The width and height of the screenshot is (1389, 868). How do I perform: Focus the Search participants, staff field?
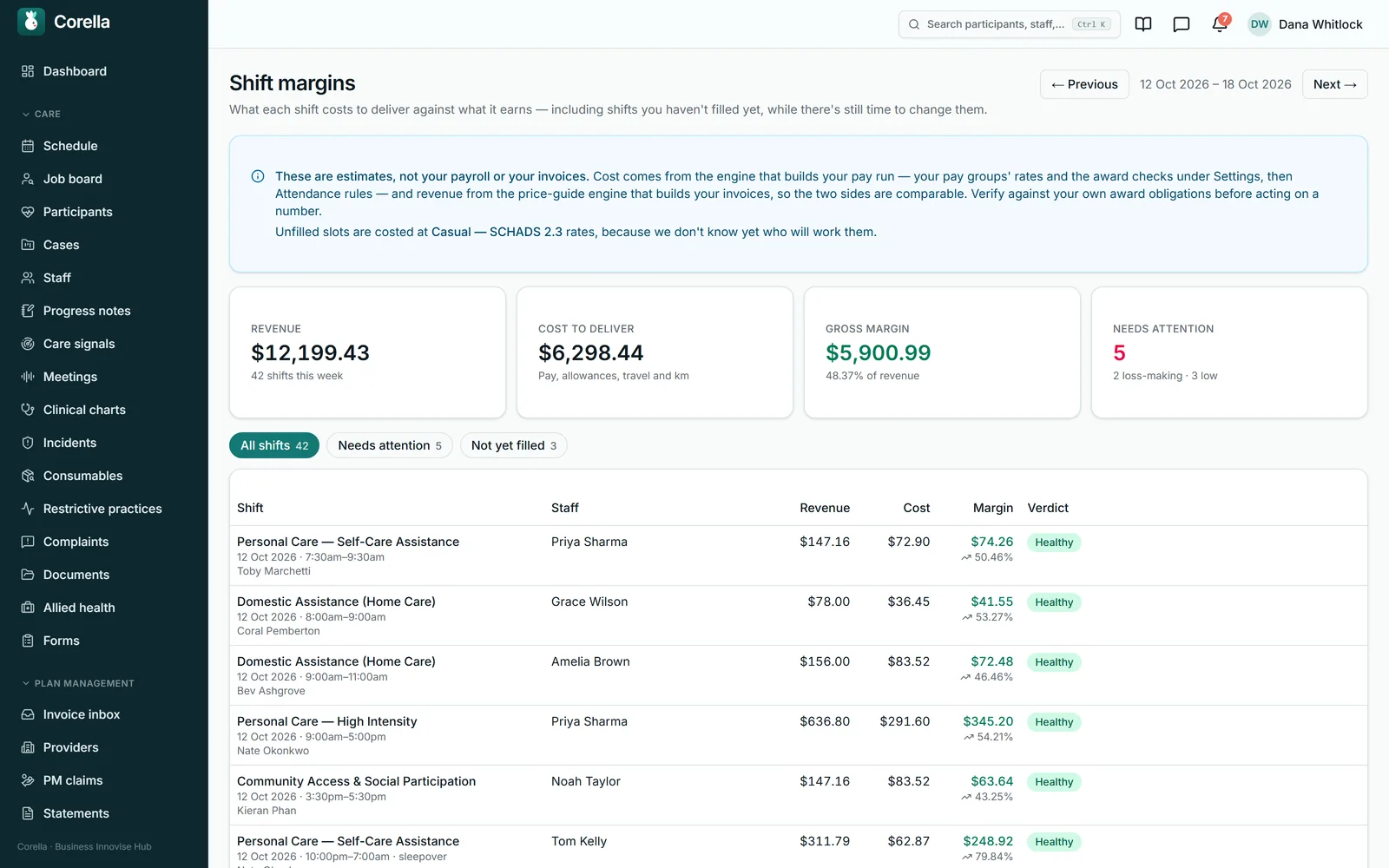click(x=1009, y=24)
